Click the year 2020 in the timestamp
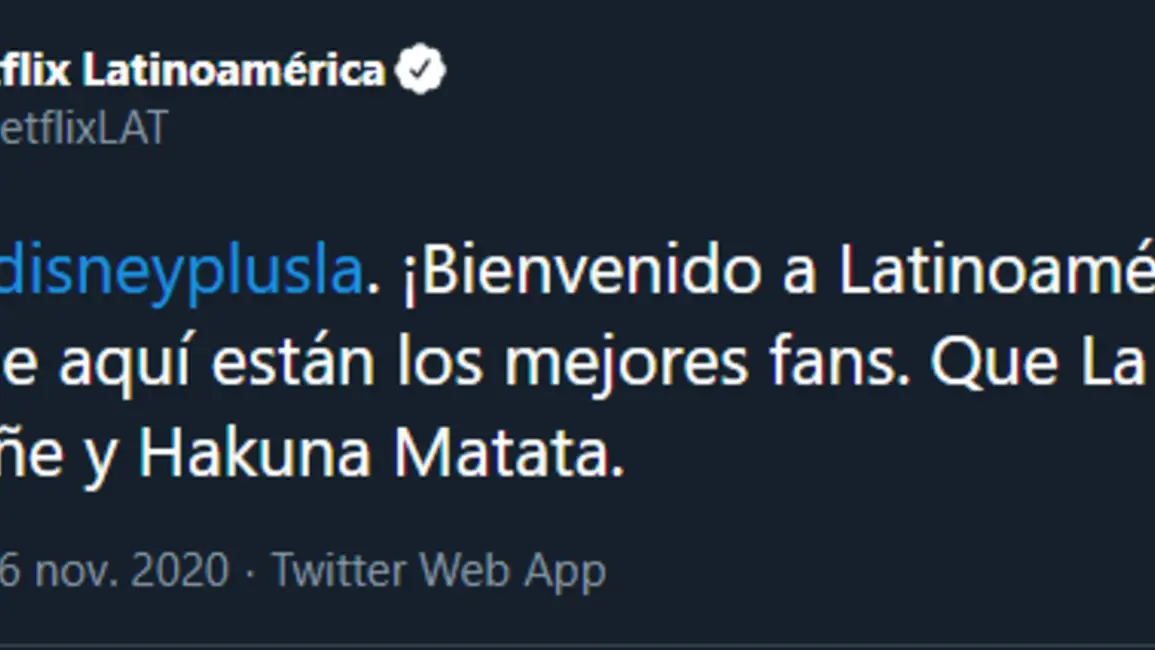The width and height of the screenshot is (1155, 650). pyautogui.click(x=180, y=570)
